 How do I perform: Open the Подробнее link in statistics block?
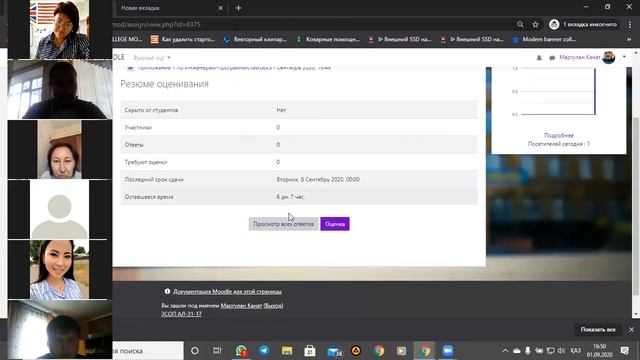558,135
